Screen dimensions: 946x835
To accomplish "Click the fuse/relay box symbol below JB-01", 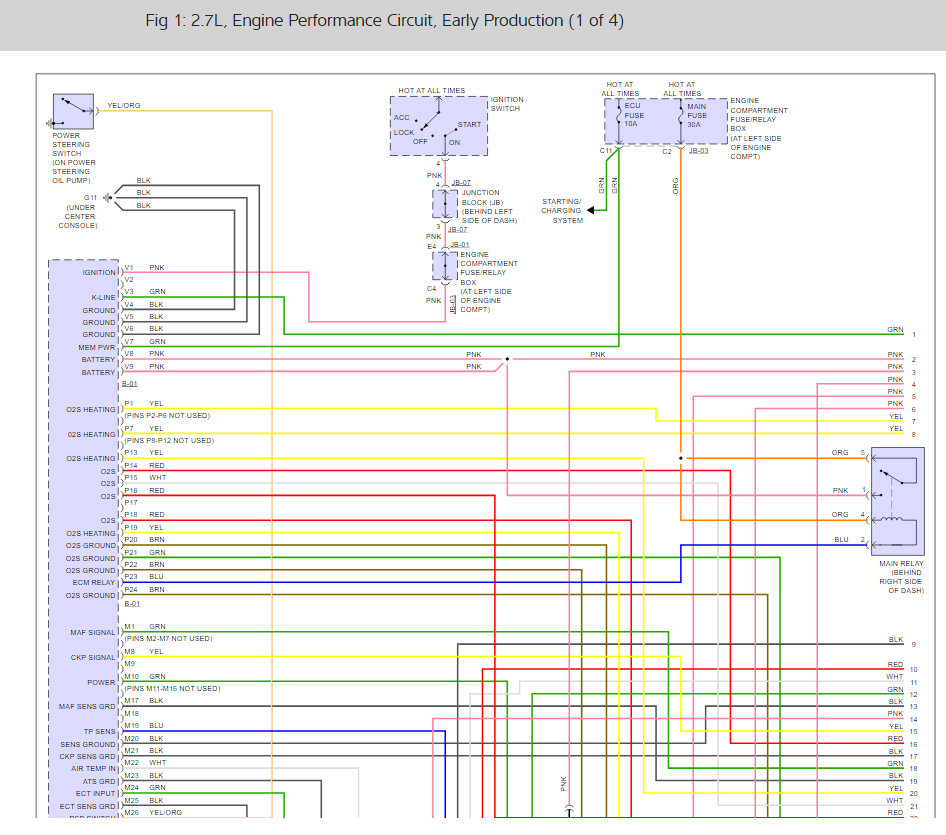I will click(x=445, y=266).
